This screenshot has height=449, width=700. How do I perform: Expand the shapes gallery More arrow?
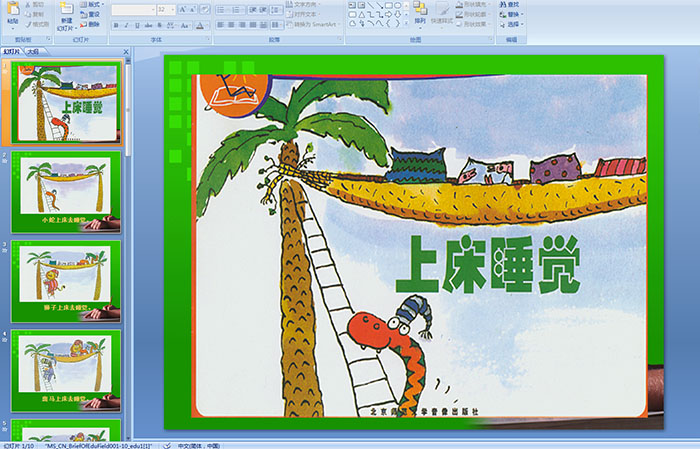point(406,24)
